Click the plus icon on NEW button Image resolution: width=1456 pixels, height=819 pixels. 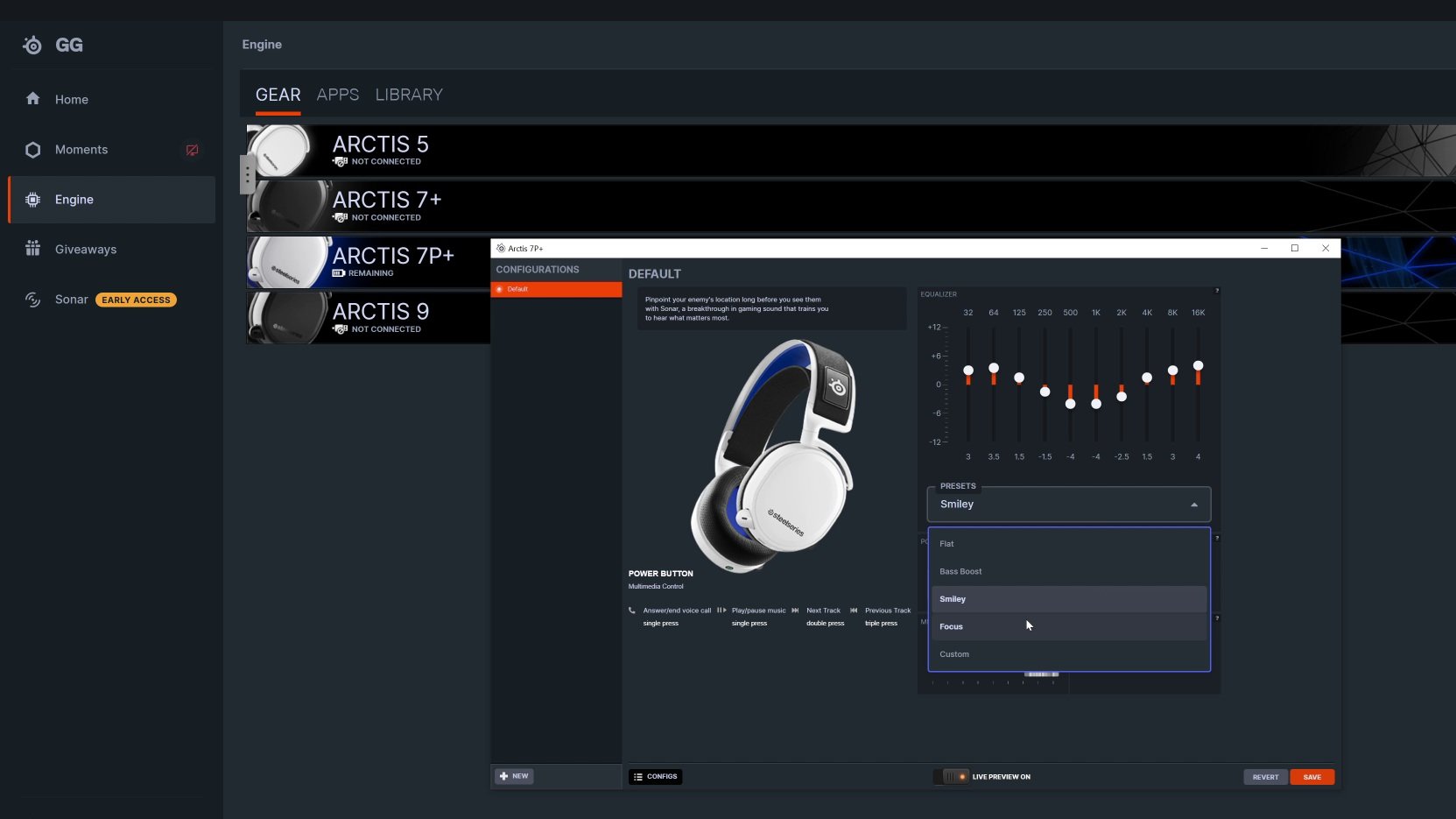click(503, 776)
